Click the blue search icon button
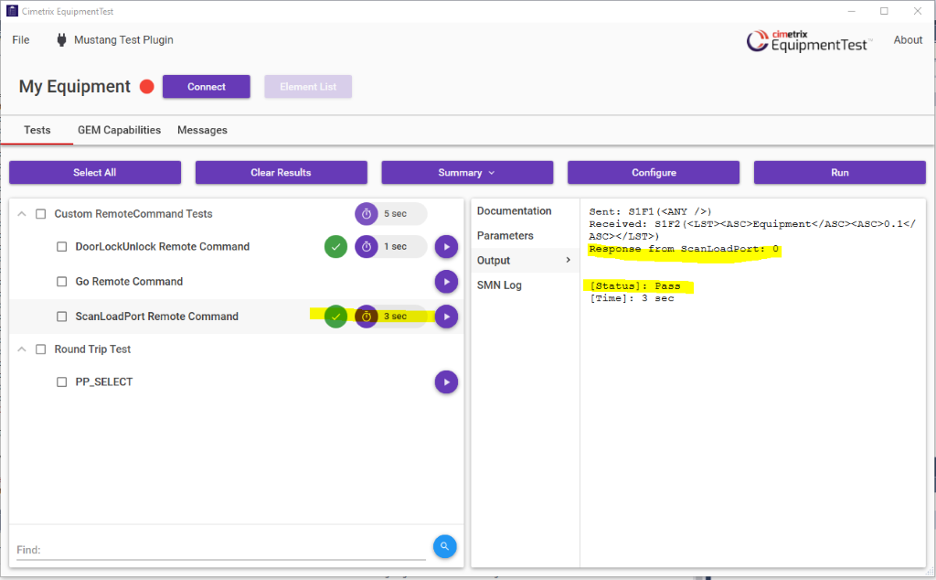Viewport: 936px width, 580px height. [x=445, y=546]
